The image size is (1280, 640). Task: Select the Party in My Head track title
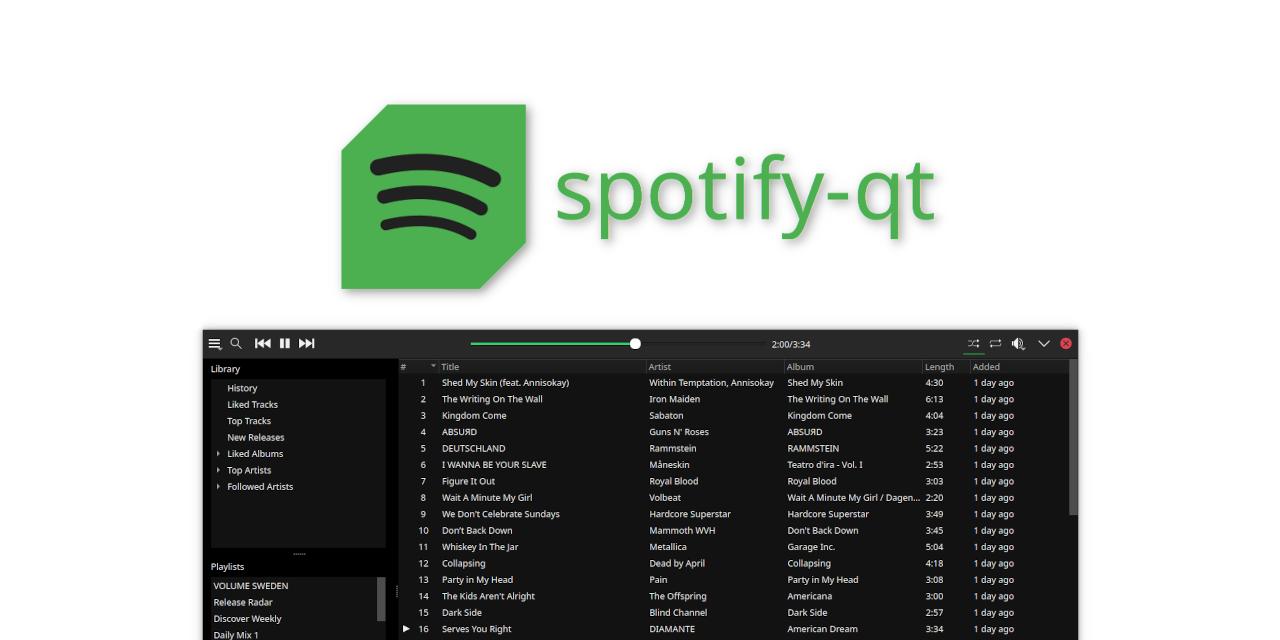click(477, 580)
